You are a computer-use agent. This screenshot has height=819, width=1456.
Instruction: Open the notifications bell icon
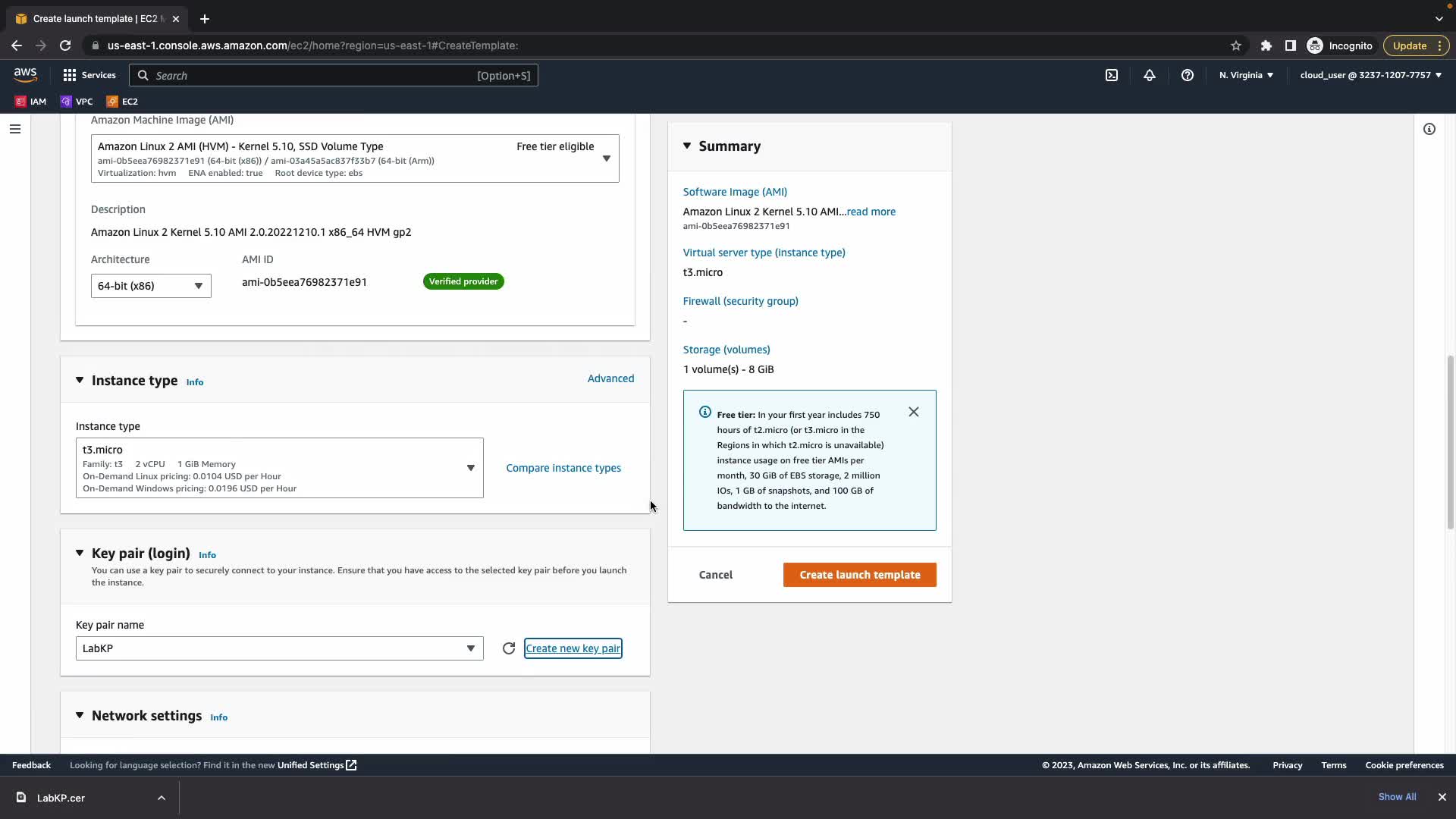click(x=1150, y=75)
